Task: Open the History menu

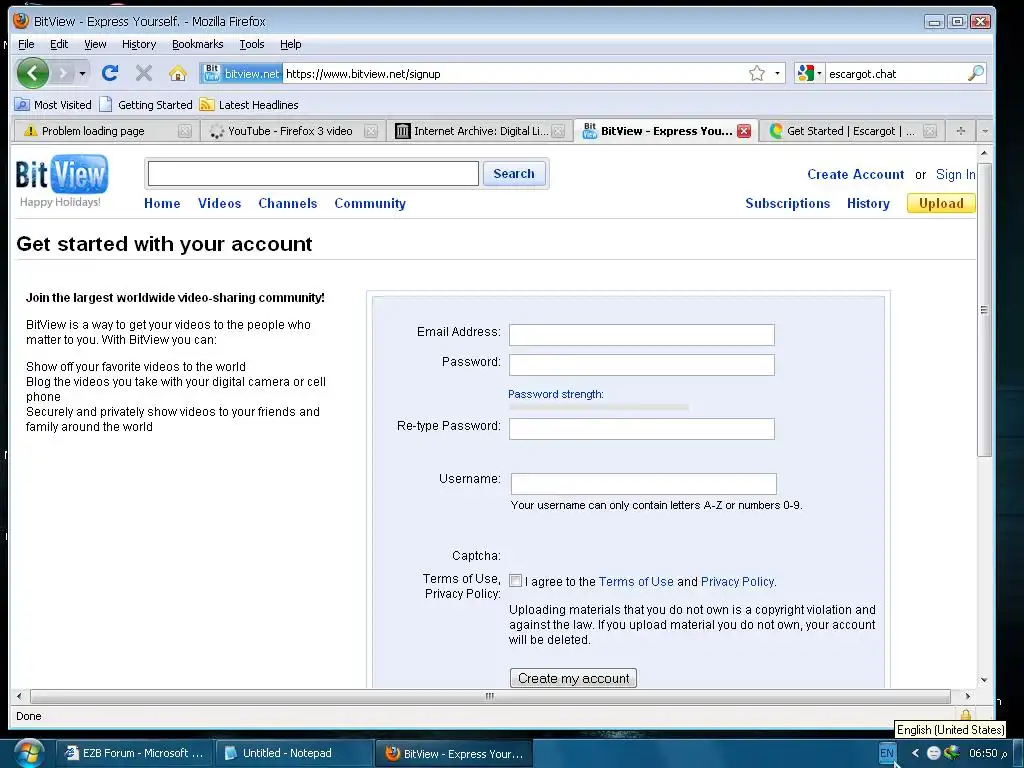Action: 139,44
